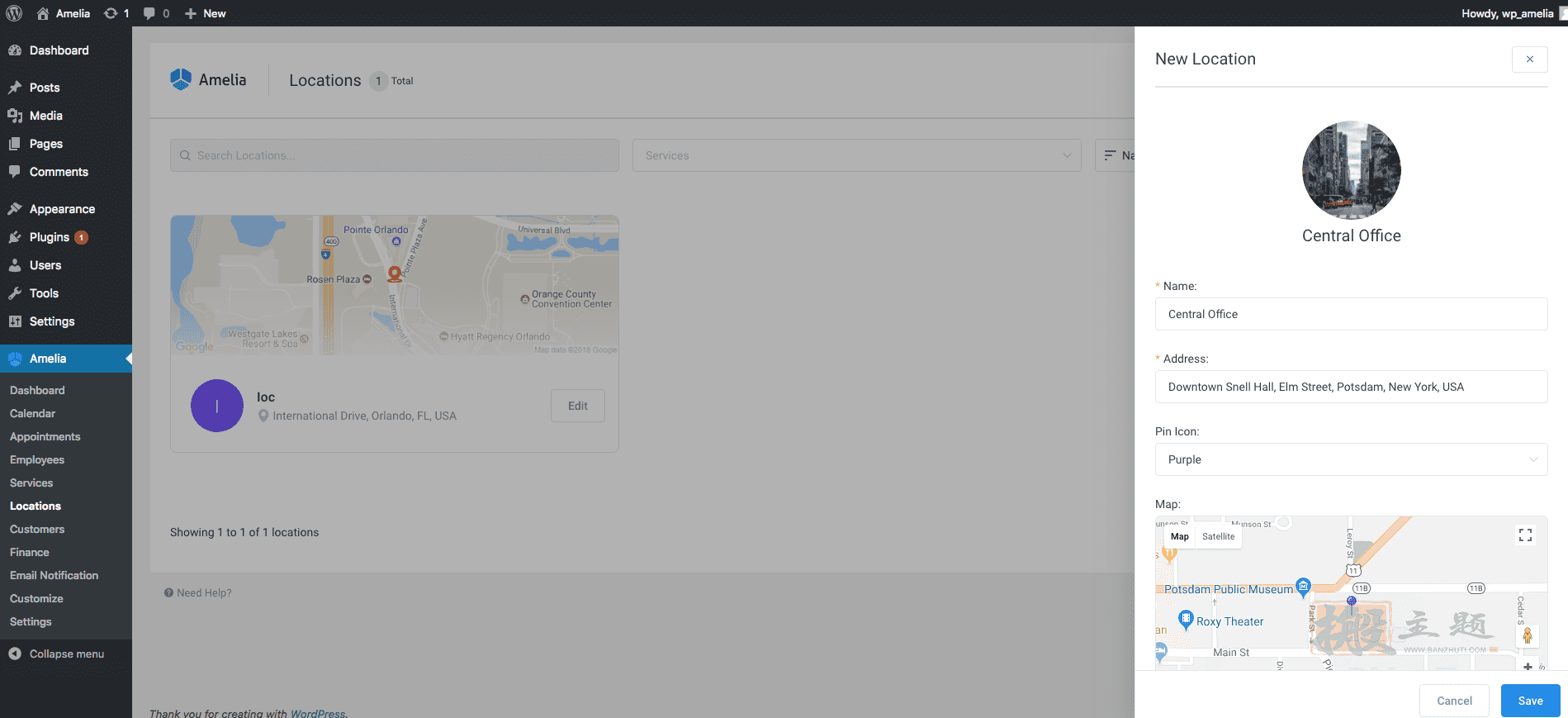The width and height of the screenshot is (1568, 718).
Task: Select the Locations submenu item
Action: [36, 506]
